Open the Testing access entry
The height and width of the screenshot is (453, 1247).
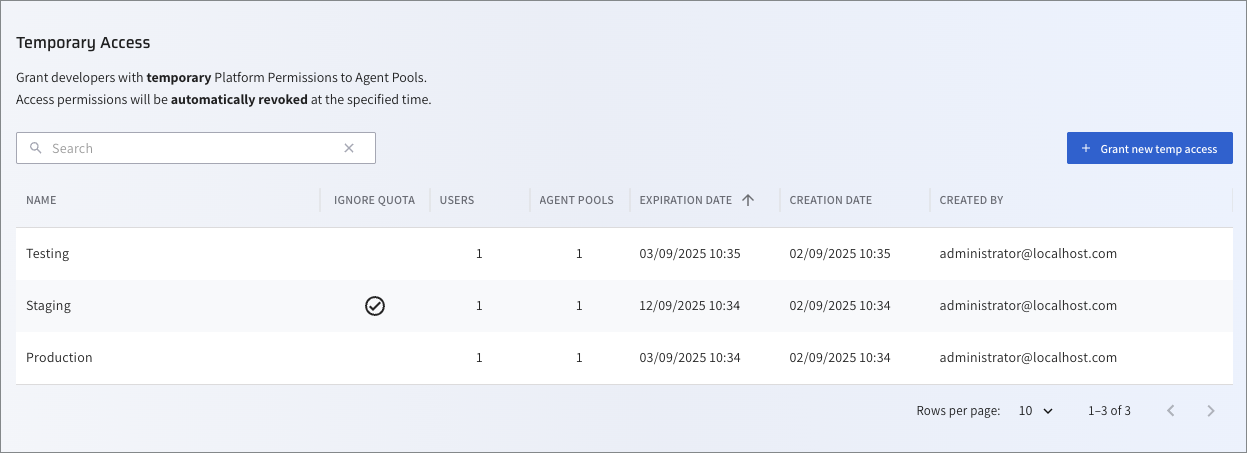coord(48,254)
